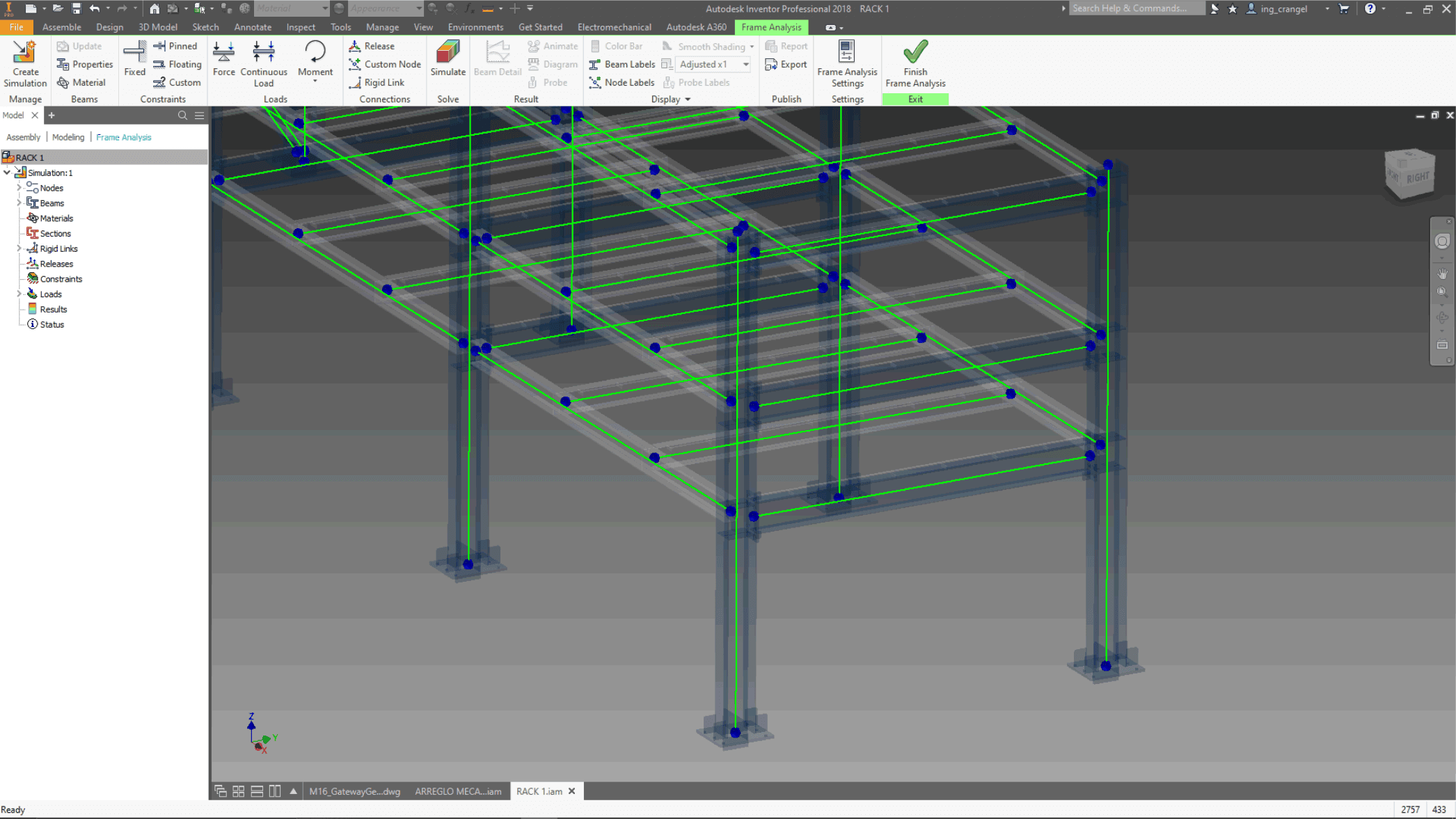Switch to ARREGLO MECA...iam document tab
1456x819 pixels.
[458, 791]
